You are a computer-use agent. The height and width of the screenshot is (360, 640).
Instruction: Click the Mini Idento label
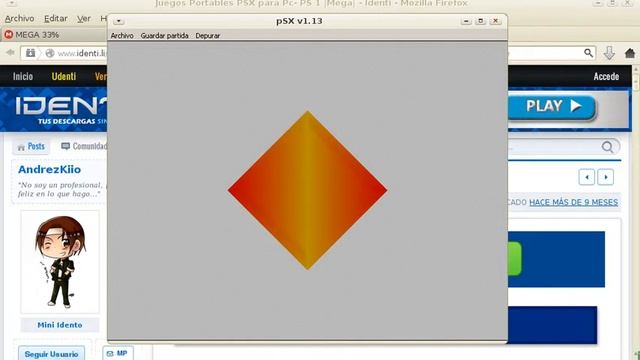click(60, 325)
